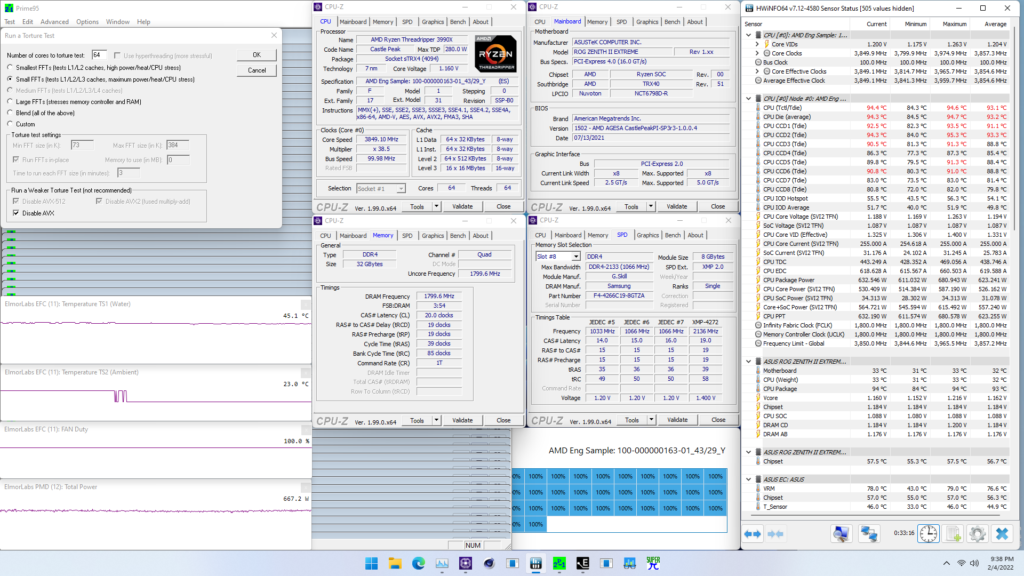Open File Explorer from taskbar
The image size is (1024, 576).
coord(394,563)
